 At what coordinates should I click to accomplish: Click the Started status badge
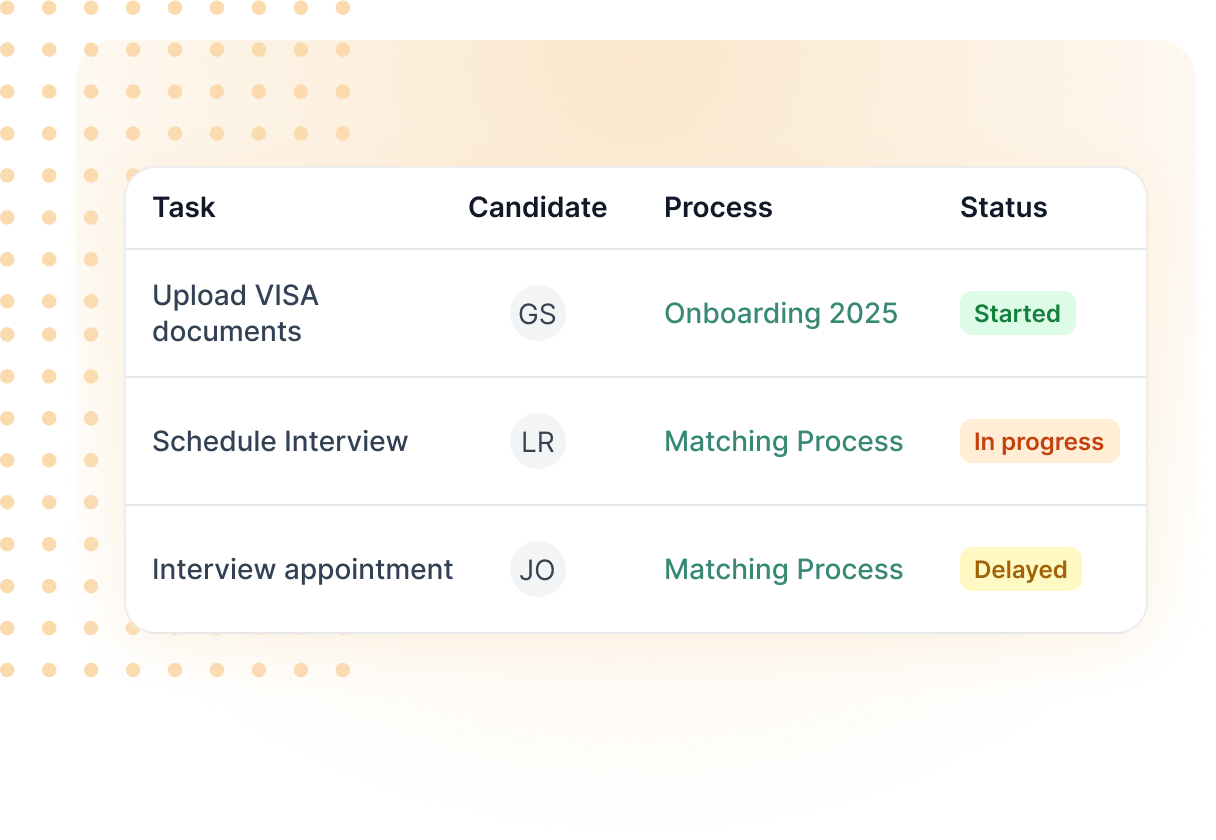tap(1018, 313)
